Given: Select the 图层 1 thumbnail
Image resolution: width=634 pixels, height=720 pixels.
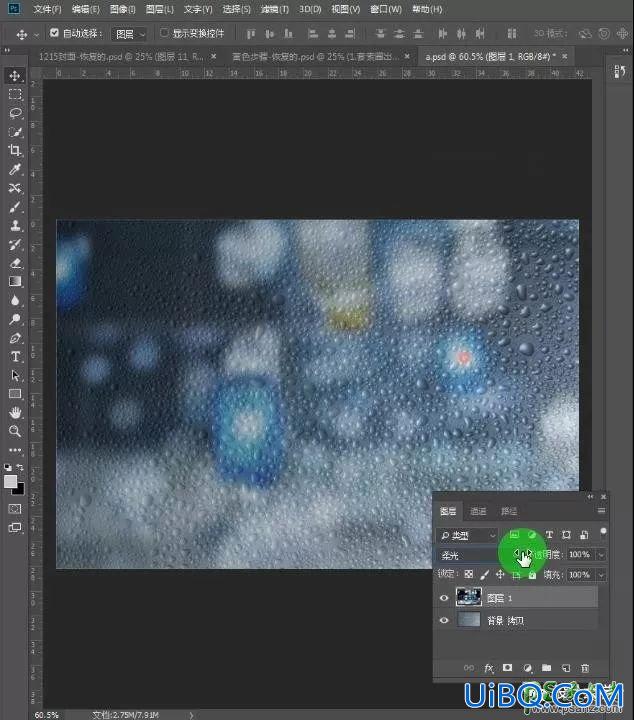Looking at the screenshot, I should click(x=469, y=597).
